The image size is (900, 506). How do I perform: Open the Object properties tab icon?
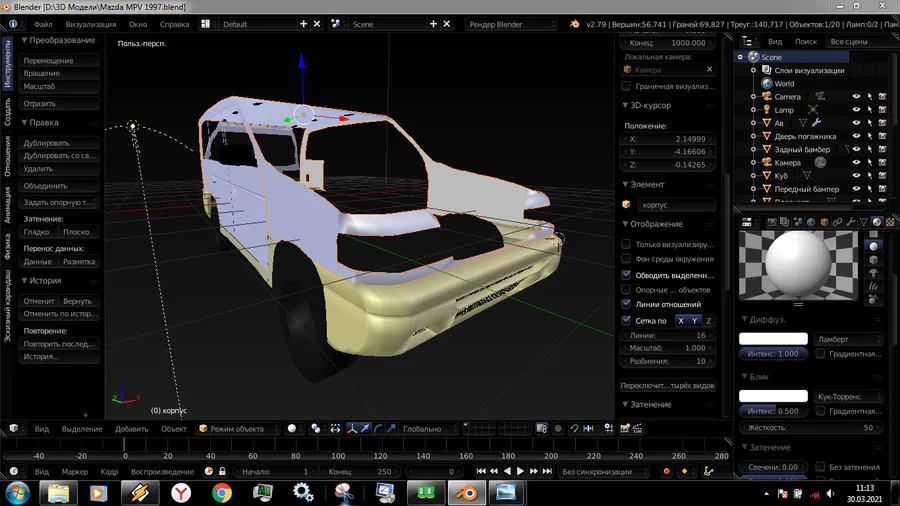(825, 222)
